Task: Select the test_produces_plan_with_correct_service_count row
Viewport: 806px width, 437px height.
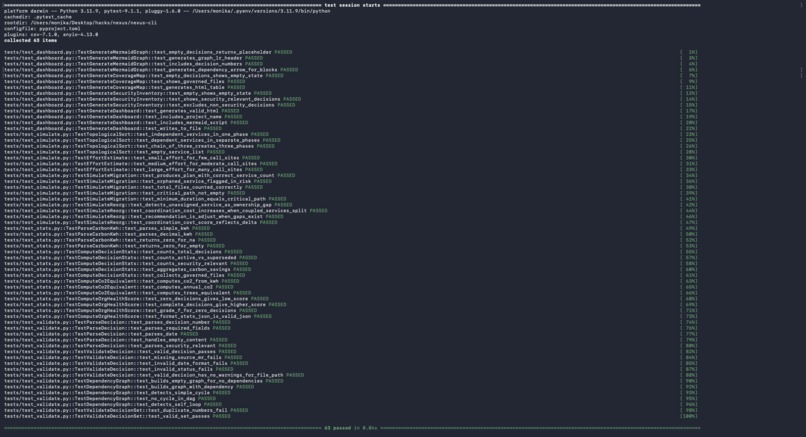Action: (150, 175)
